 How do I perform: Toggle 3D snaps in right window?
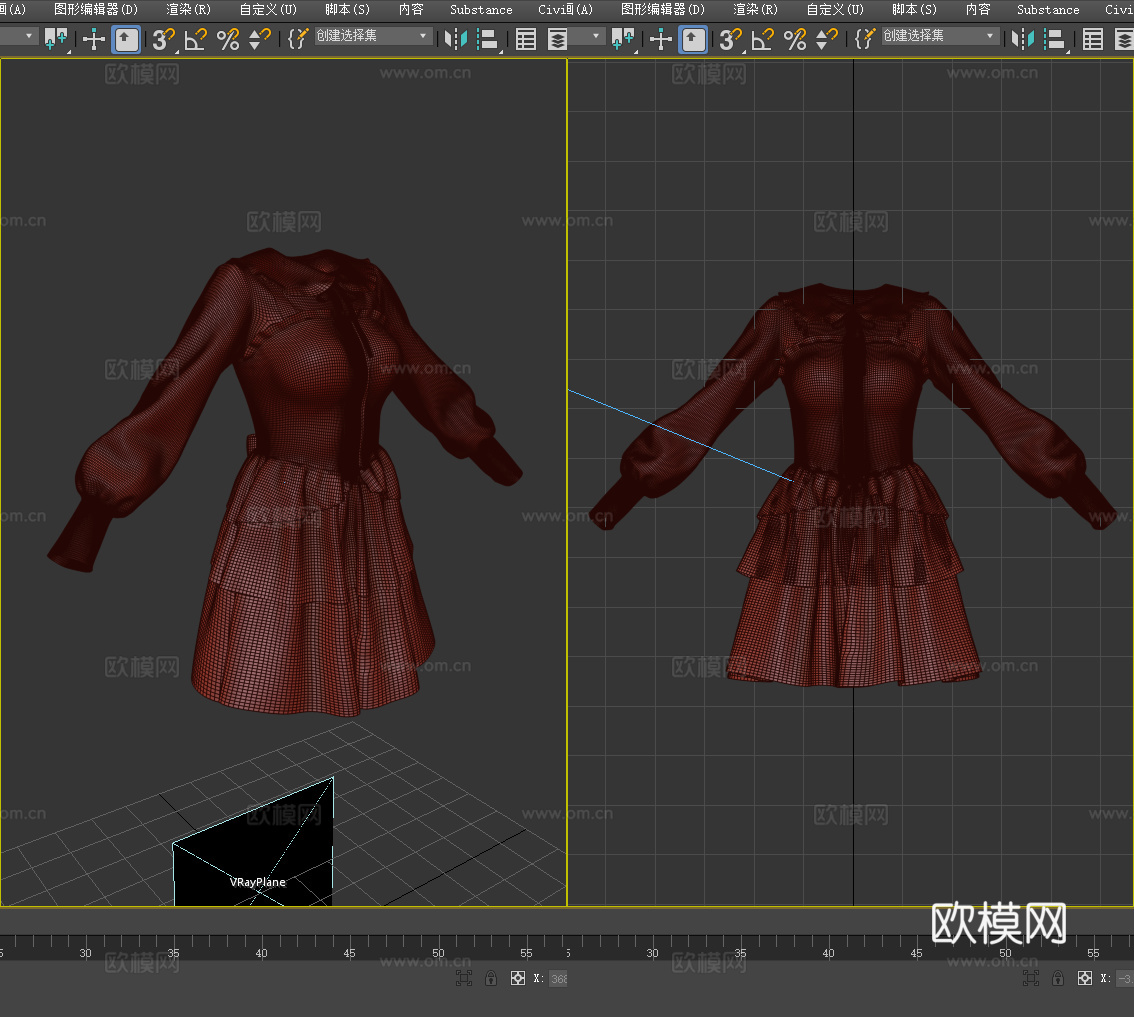730,39
